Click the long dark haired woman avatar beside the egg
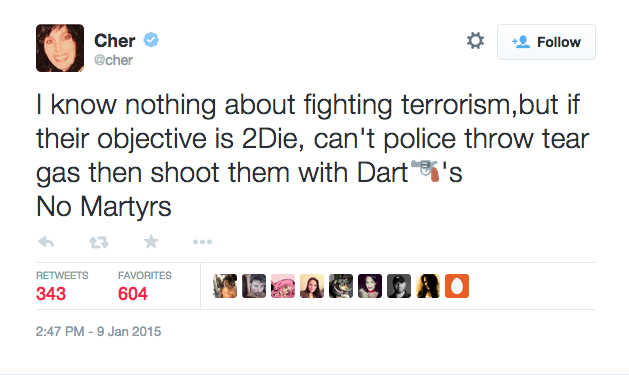Screen dimensions: 629x375 point(428,286)
